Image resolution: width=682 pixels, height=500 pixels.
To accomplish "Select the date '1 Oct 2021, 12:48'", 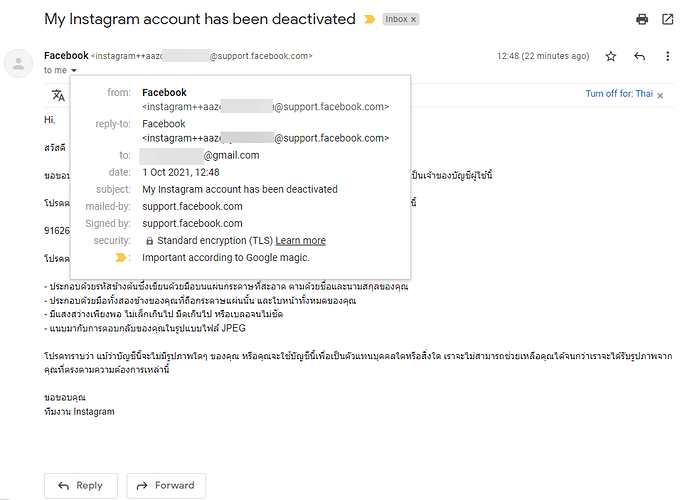I will (x=181, y=173).
